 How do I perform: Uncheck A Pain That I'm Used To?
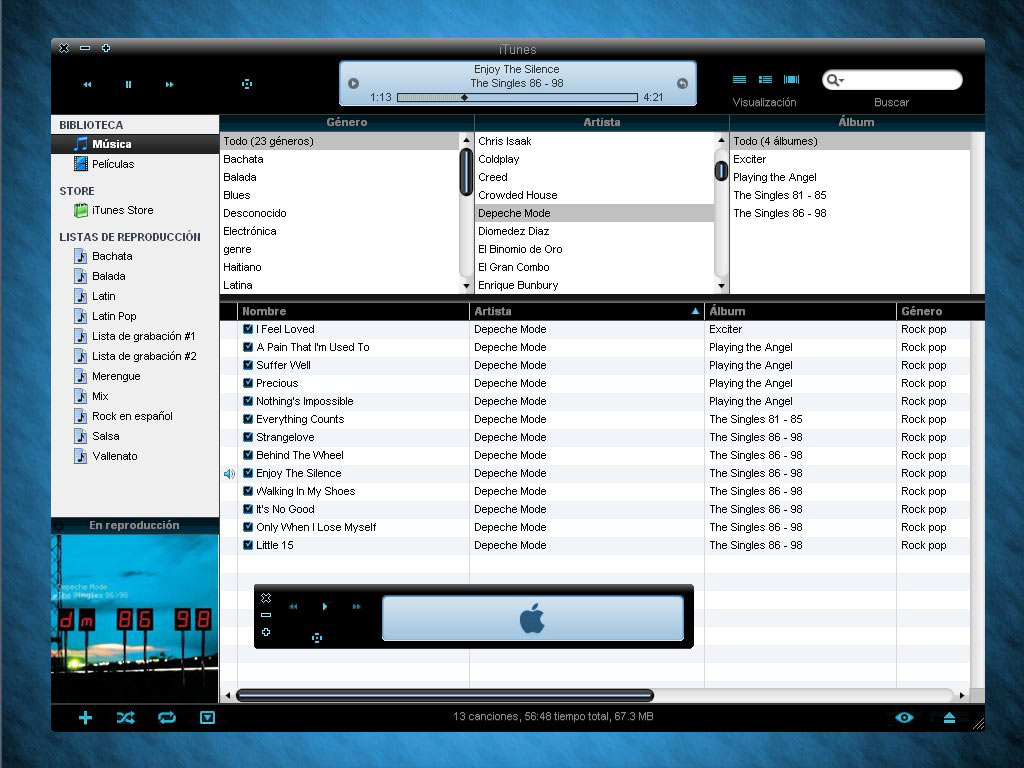(248, 347)
